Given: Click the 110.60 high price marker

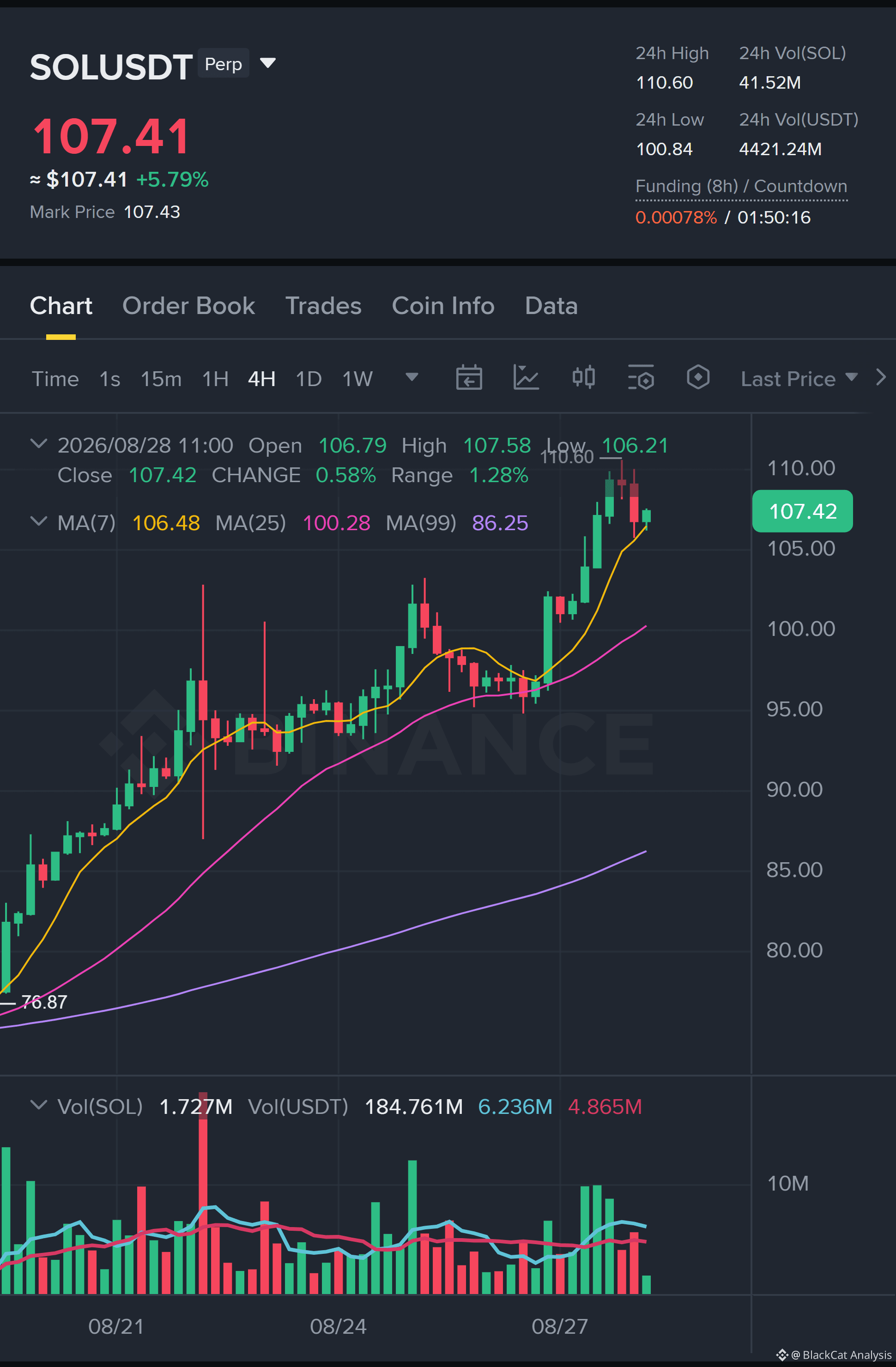Looking at the screenshot, I should (x=567, y=457).
